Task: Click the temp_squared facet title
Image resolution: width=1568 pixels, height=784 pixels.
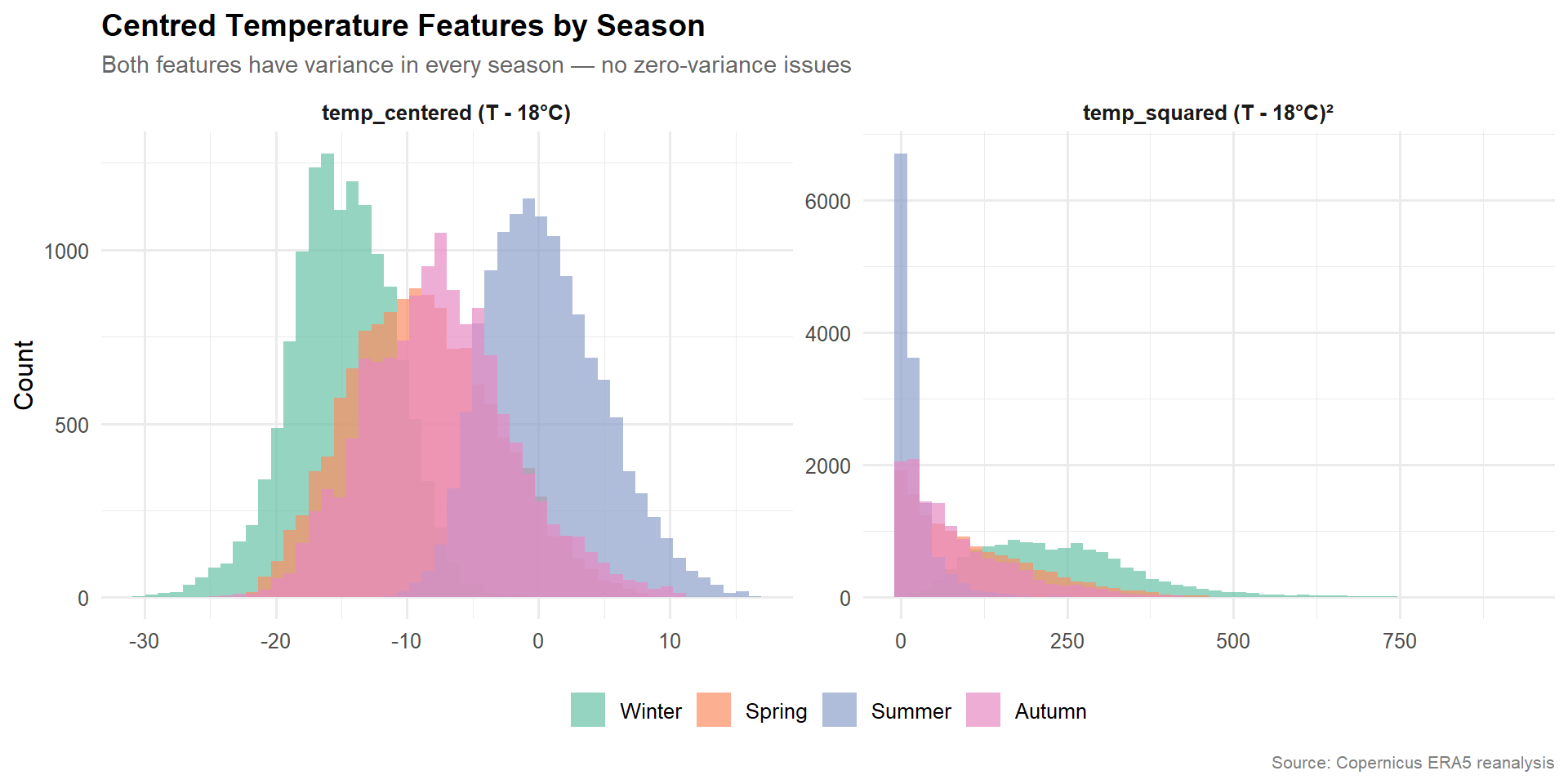Action: (x=1208, y=113)
